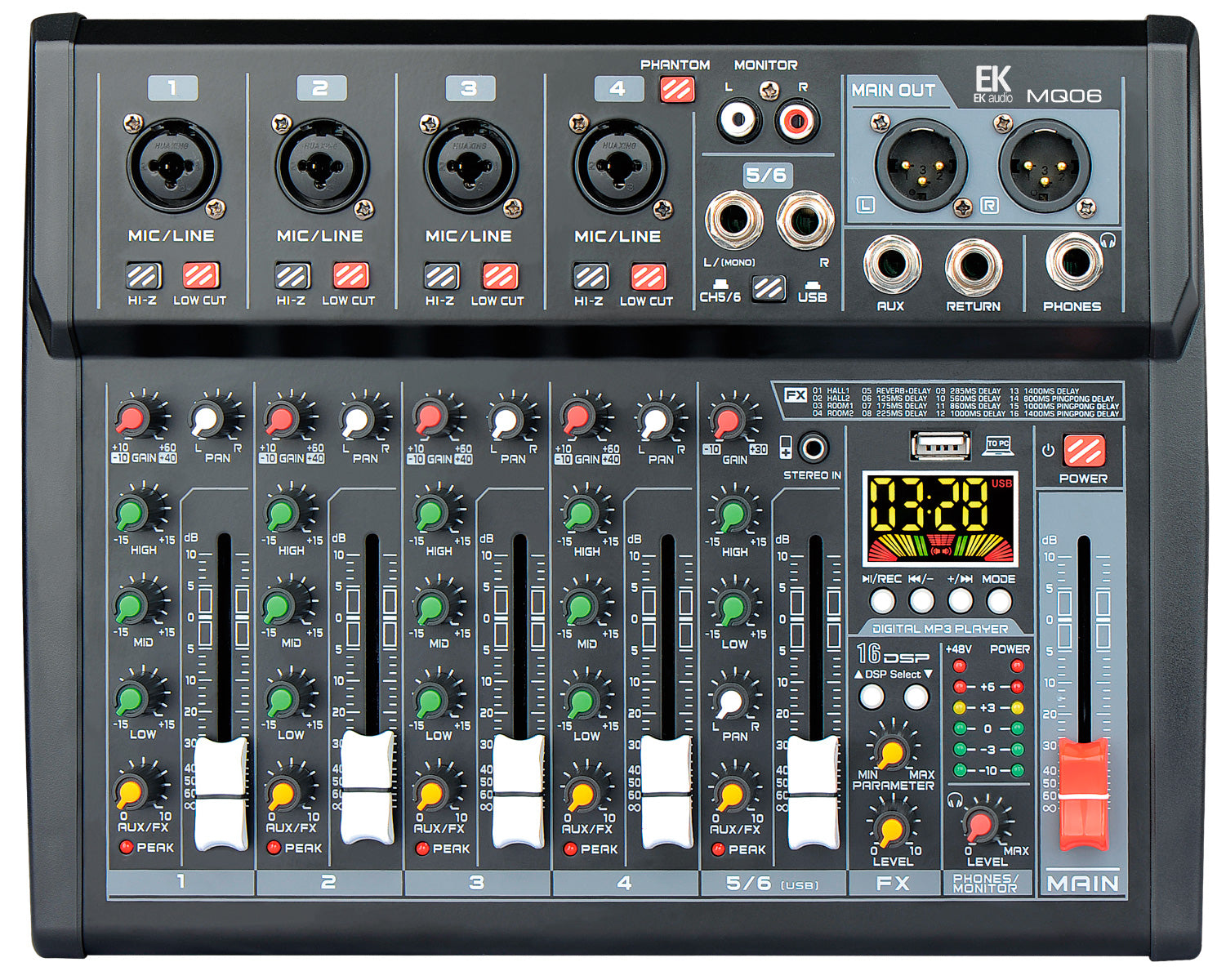
Task: Click the channel 2 white fader cap
Action: pyautogui.click(x=367, y=788)
